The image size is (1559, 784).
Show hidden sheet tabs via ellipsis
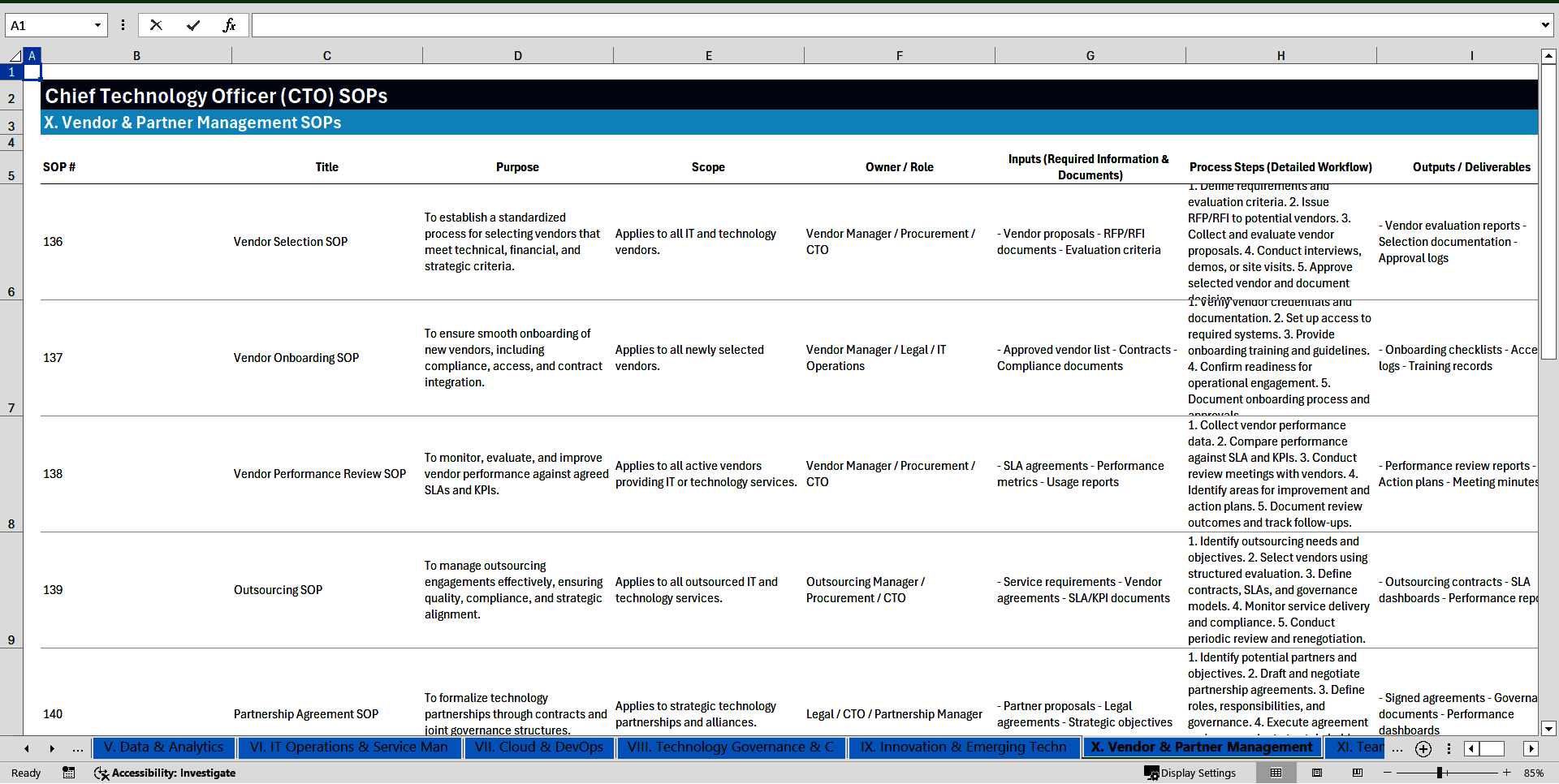pos(77,748)
